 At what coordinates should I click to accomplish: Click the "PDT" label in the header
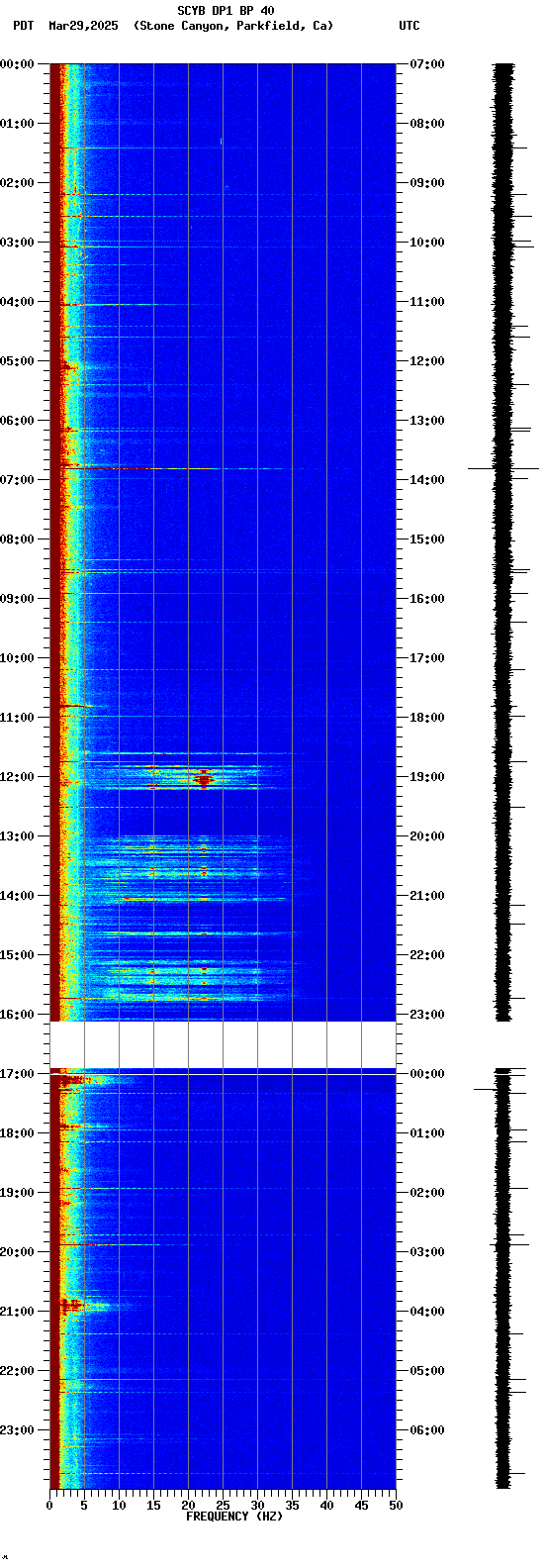(23, 26)
